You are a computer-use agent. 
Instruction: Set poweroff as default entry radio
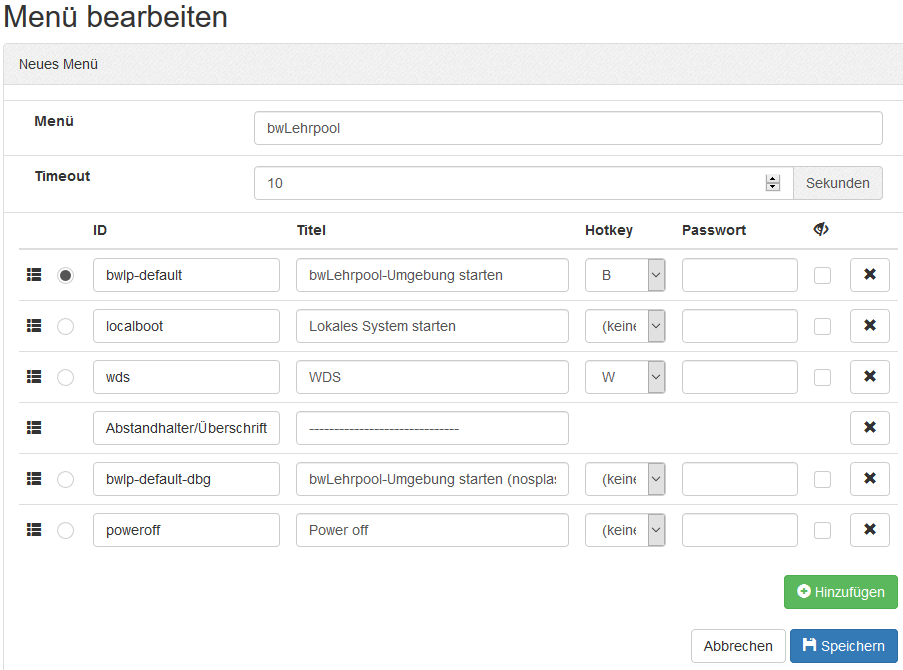[65, 530]
